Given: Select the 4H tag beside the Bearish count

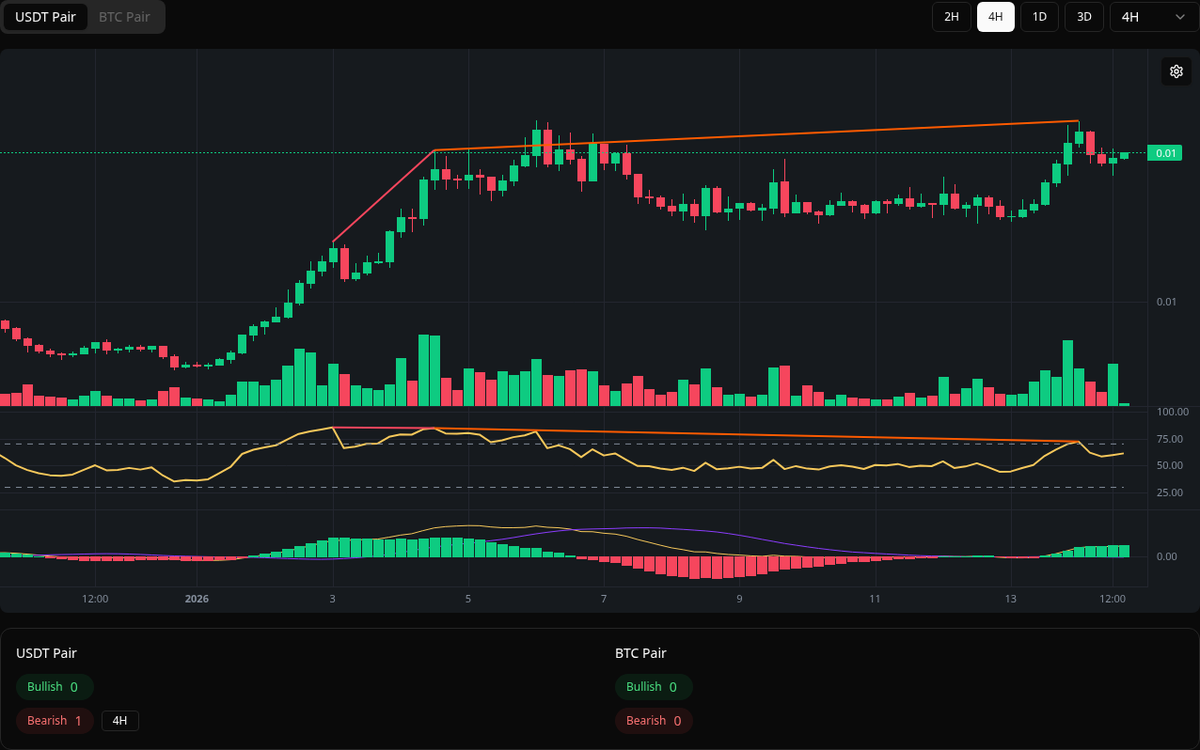Looking at the screenshot, I should [x=120, y=720].
